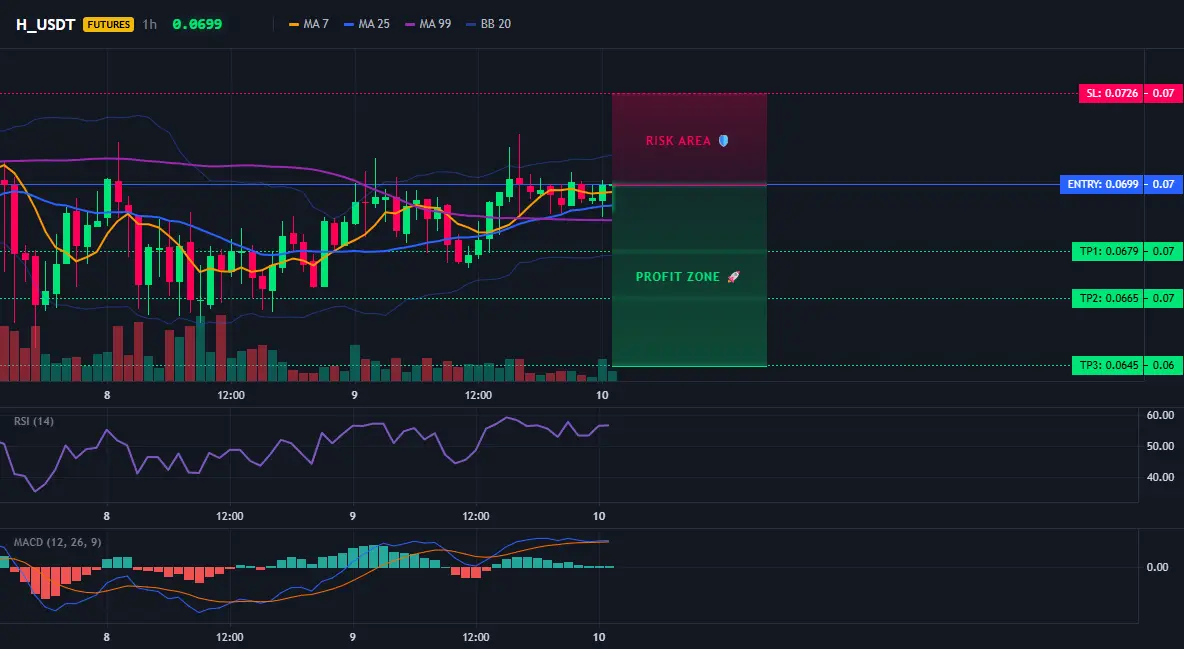Click the SL: 0.0726 price label
The image size is (1184, 649).
[x=1111, y=94]
